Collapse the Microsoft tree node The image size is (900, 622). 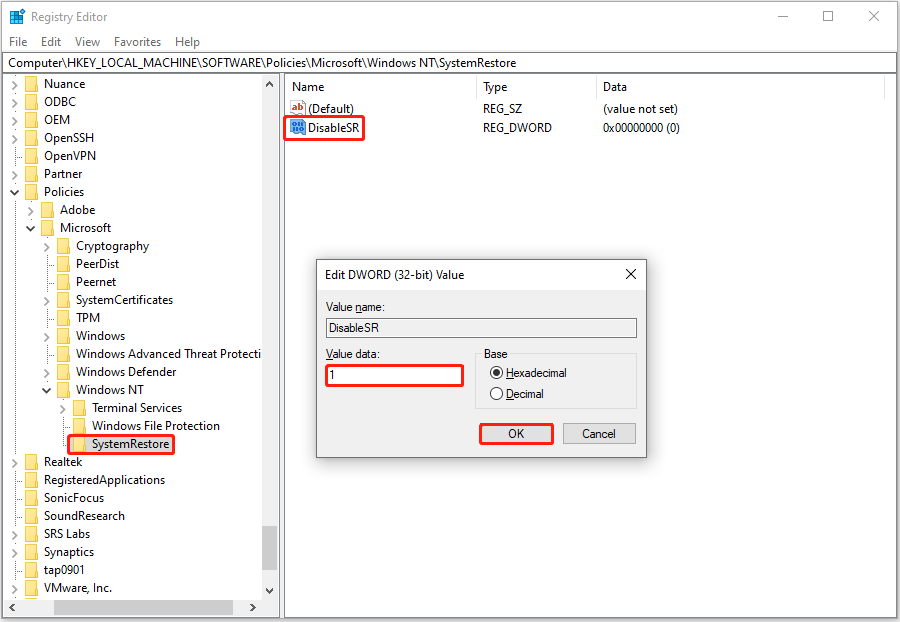(30, 228)
